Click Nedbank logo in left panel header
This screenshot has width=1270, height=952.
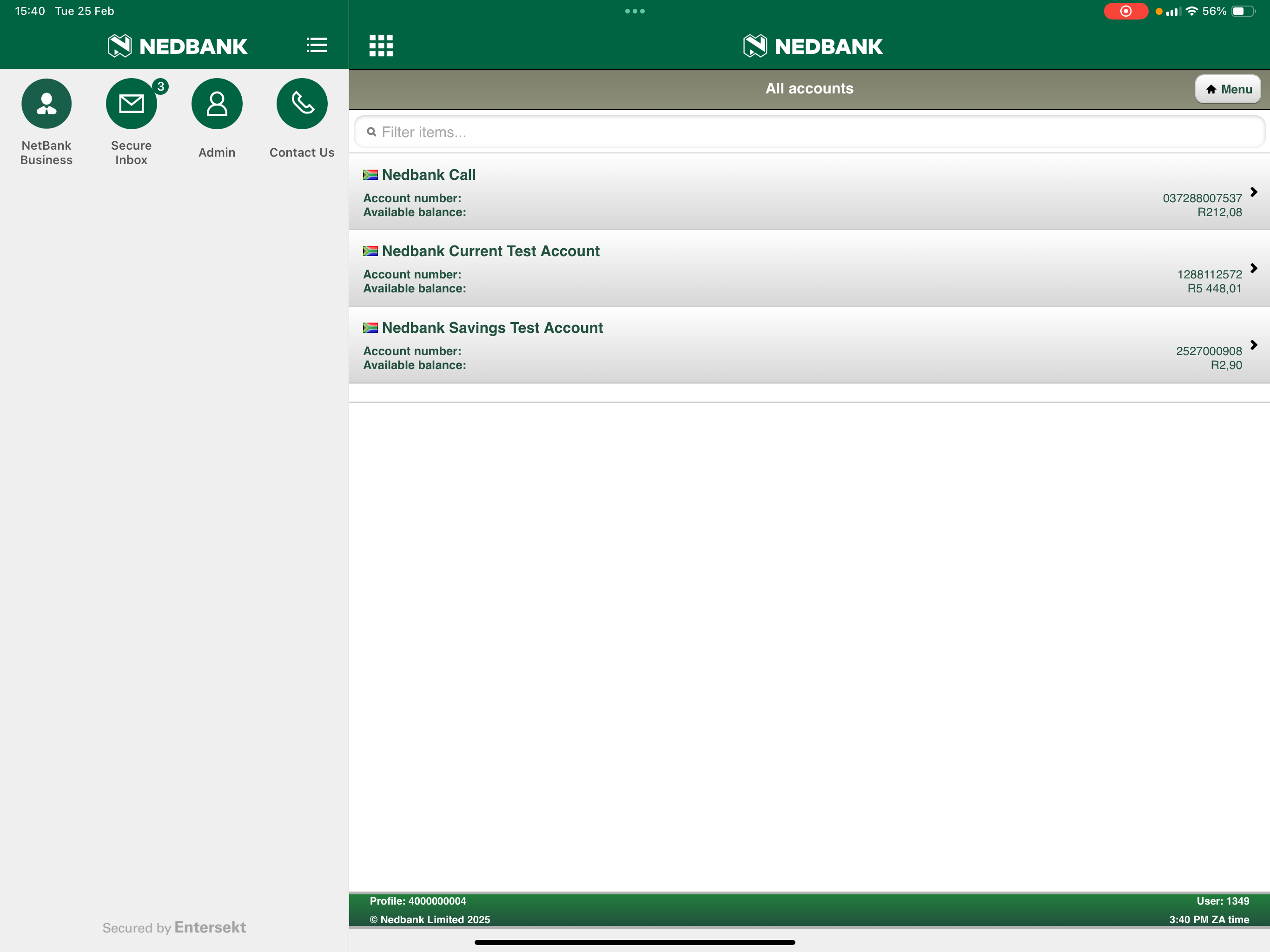pos(178,46)
